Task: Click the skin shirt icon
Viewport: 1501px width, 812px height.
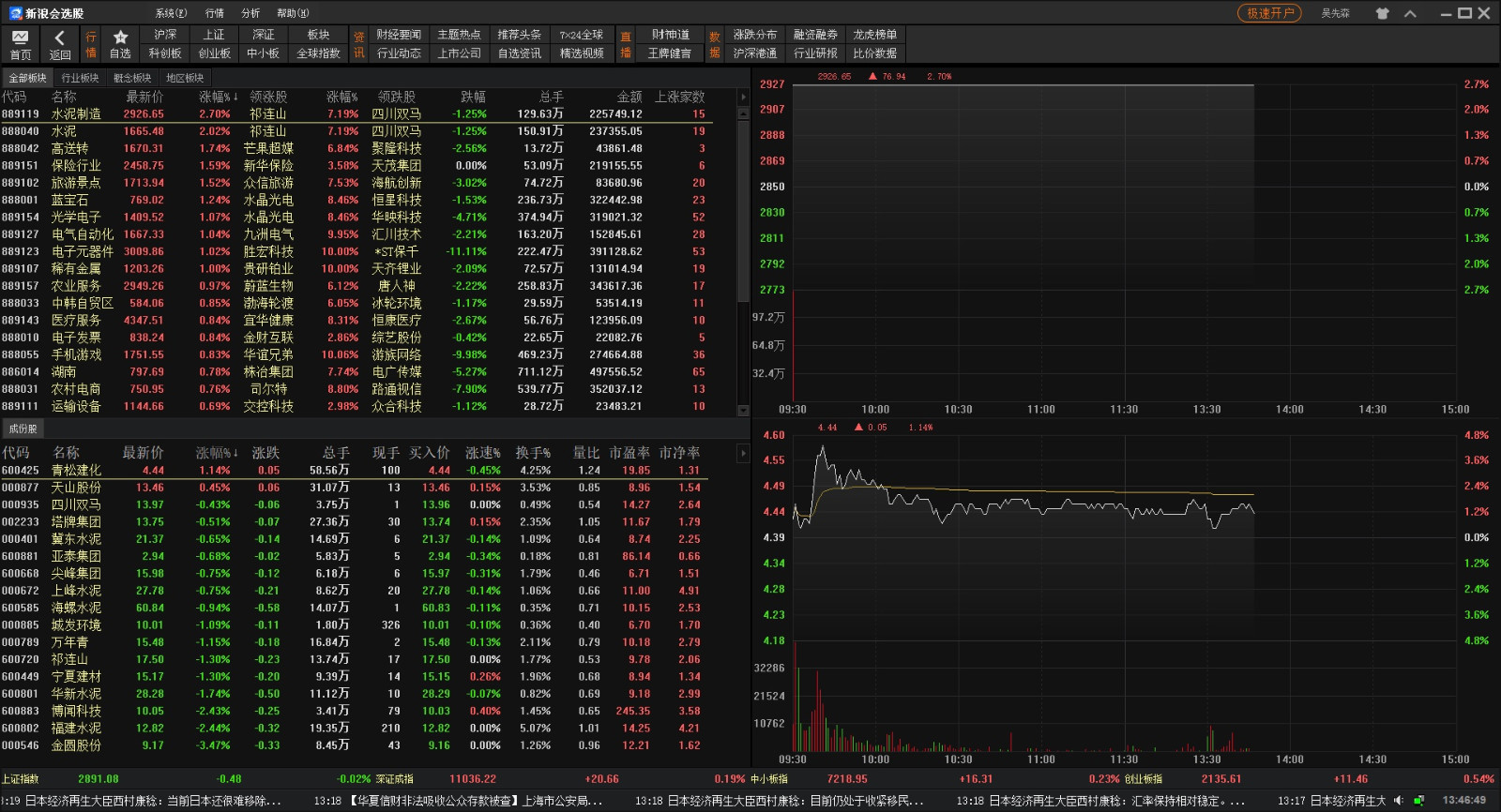Action: (x=1382, y=13)
